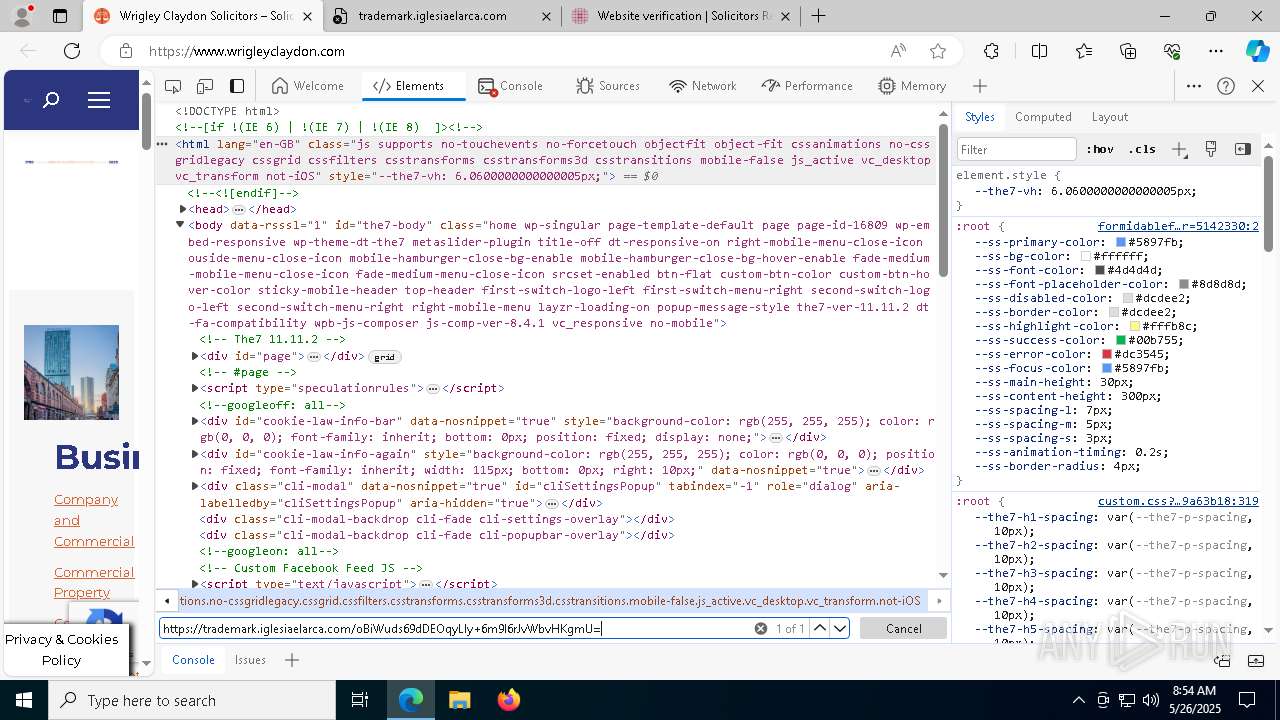
Task: Open the Memory tab
Action: coord(911,86)
